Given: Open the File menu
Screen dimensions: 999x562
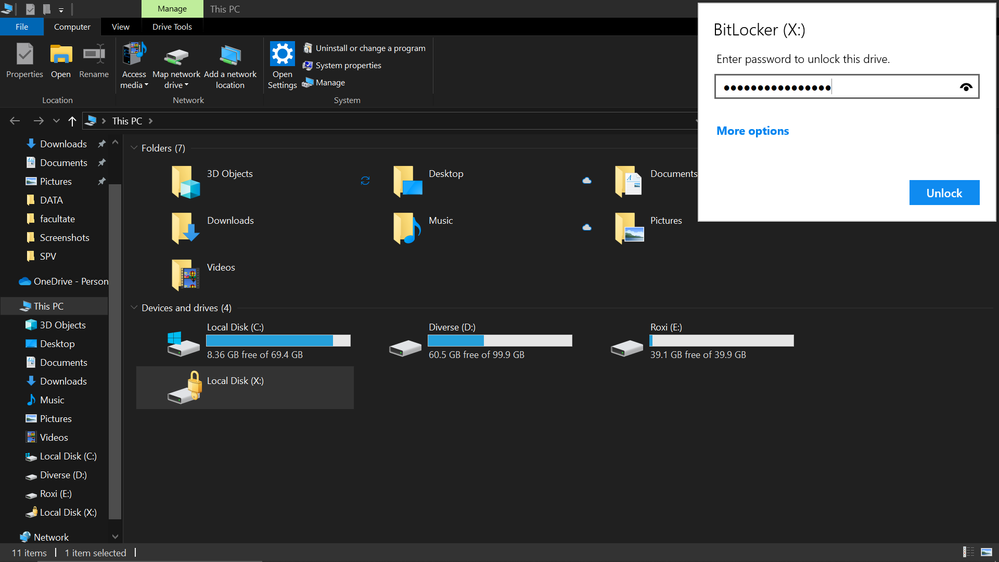Looking at the screenshot, I should (x=22, y=27).
